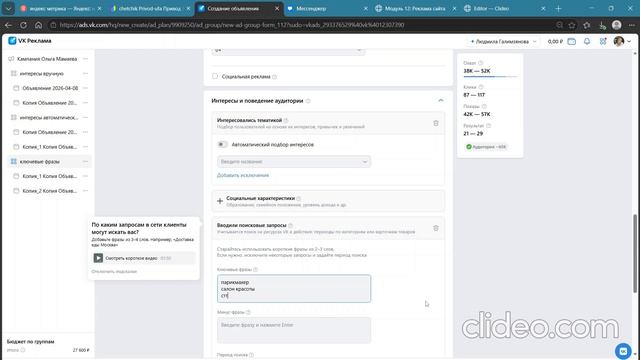Select 'интересы вручную' group in sidebar
Screen dimensions: 640x360
(x=42, y=73)
